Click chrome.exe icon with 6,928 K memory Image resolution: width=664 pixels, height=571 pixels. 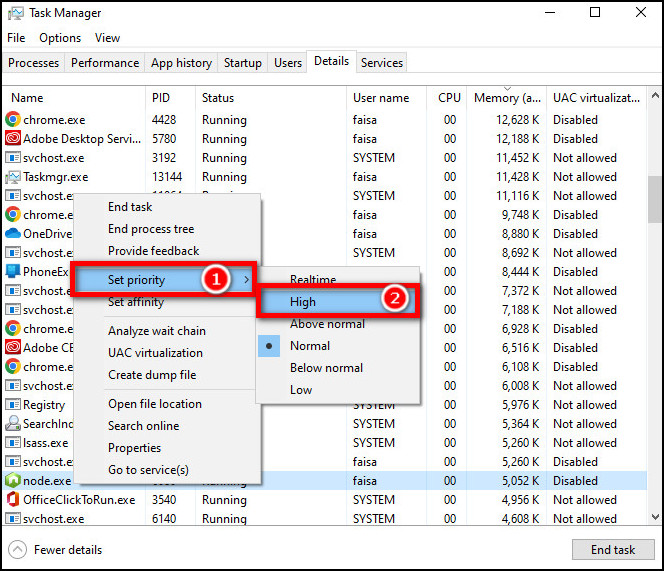point(13,328)
